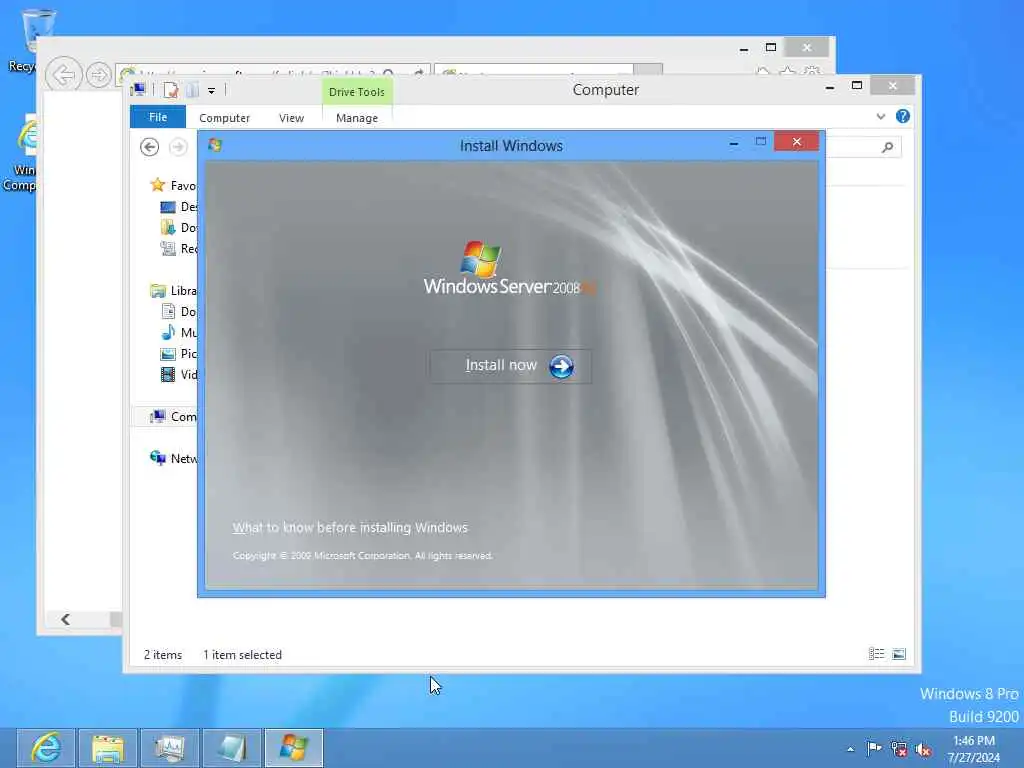Maximize the Computer window
Image resolution: width=1024 pixels, height=768 pixels.
pos(857,86)
